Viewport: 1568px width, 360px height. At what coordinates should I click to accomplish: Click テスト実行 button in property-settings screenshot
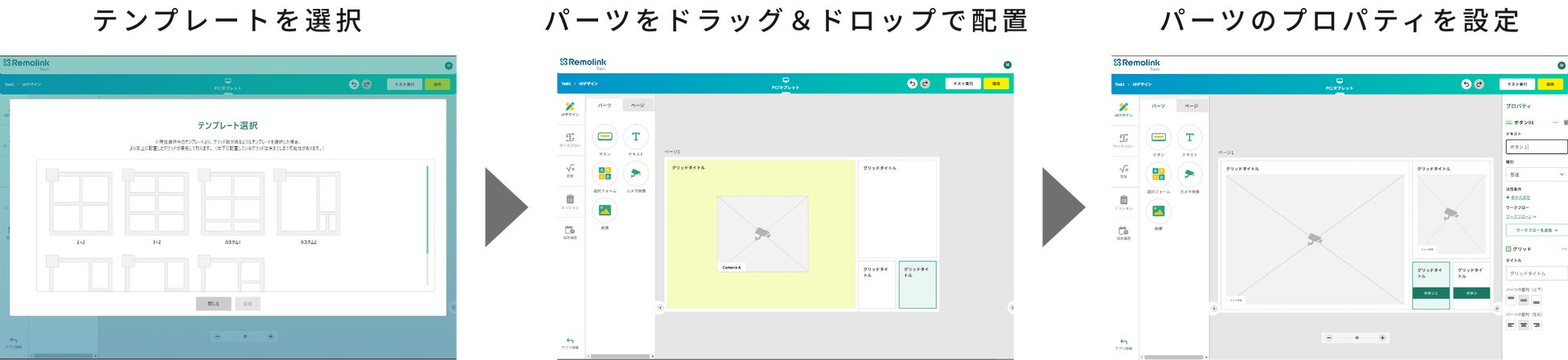(1517, 84)
